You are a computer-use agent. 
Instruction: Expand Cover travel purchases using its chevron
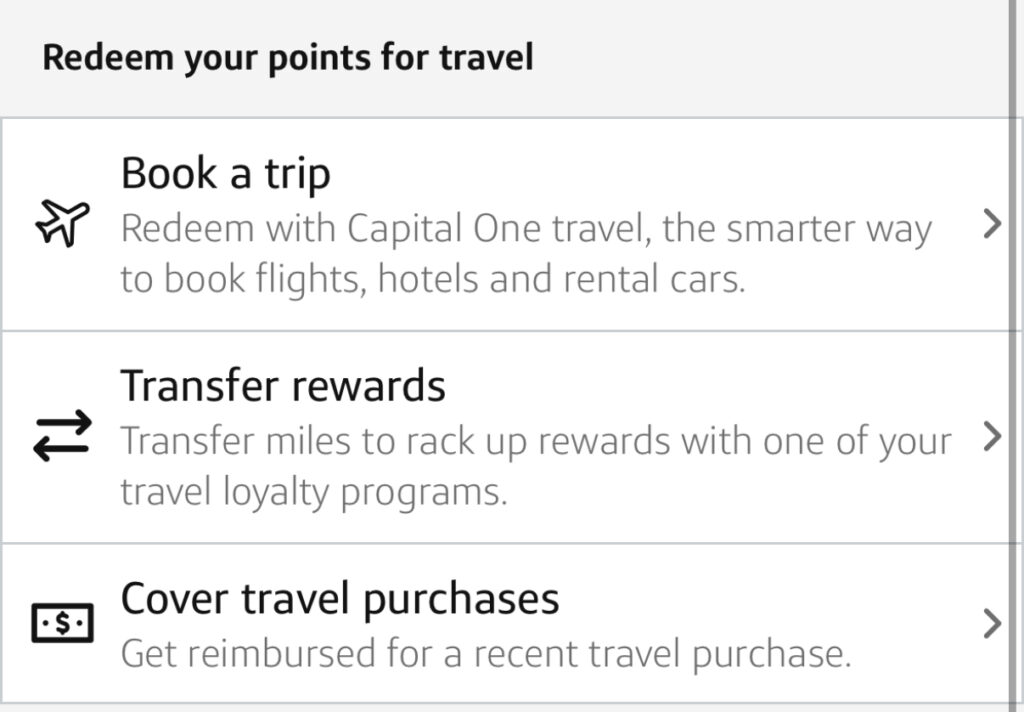[993, 623]
